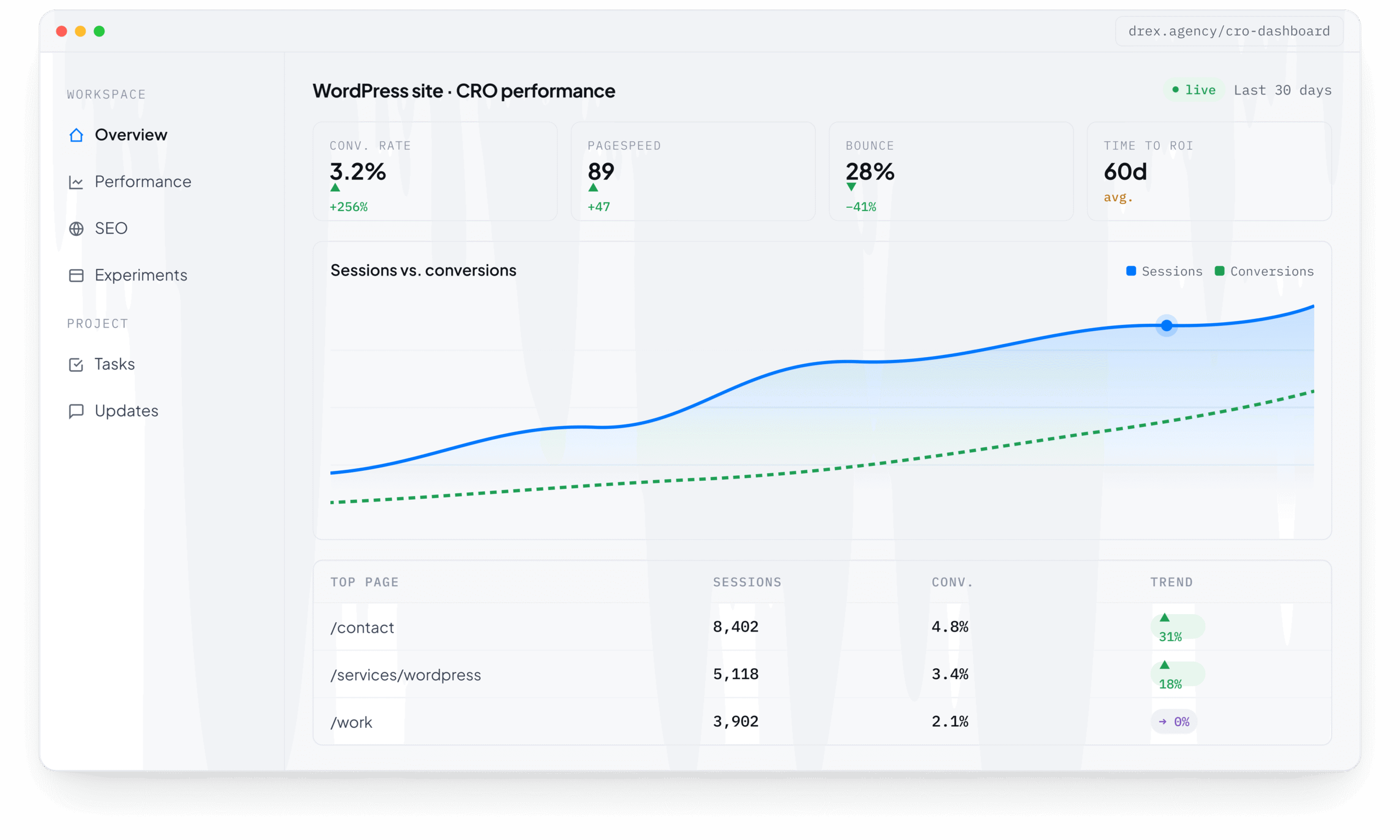Image resolution: width=1400 pixels, height=840 pixels.
Task: Click the Sessions vs. conversions chart title
Action: click(x=423, y=271)
